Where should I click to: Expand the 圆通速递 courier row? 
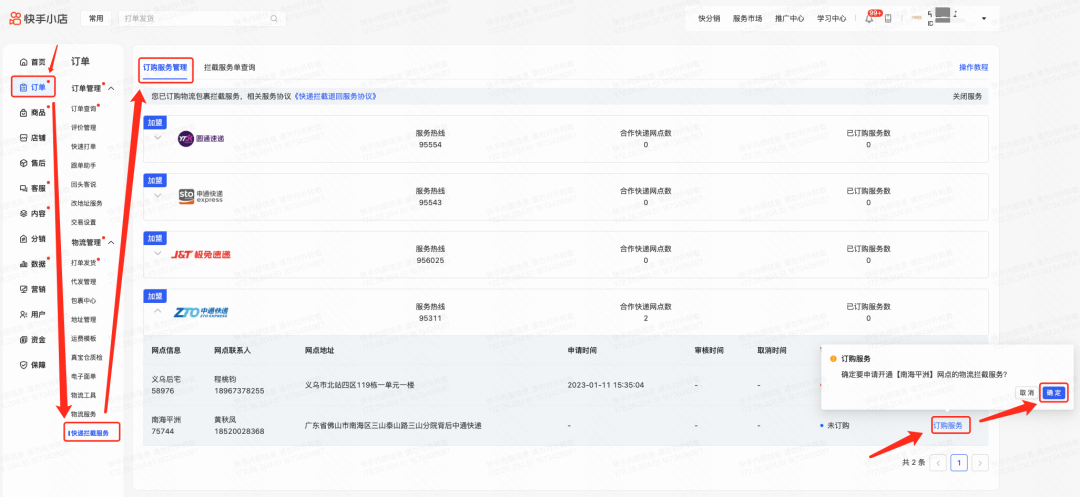[157, 137]
